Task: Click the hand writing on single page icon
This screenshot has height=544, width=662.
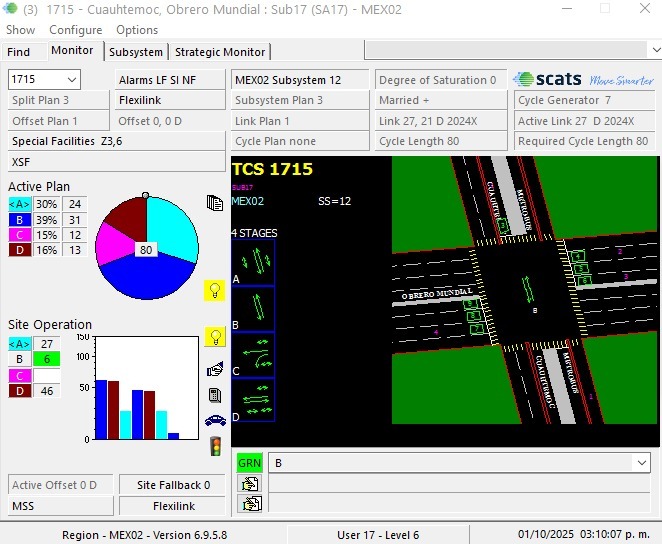Action: pyautogui.click(x=250, y=484)
